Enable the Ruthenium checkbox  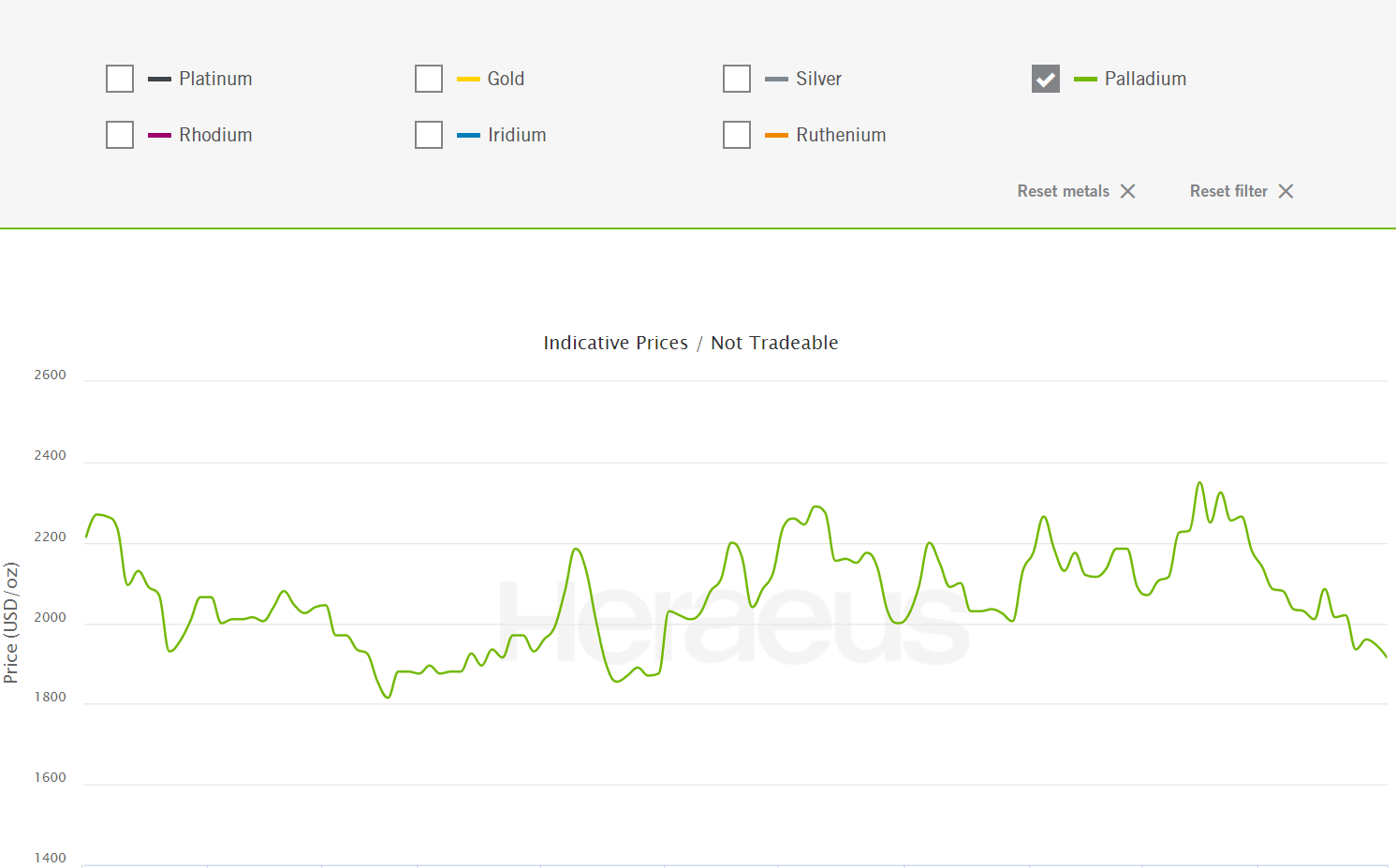tap(737, 135)
